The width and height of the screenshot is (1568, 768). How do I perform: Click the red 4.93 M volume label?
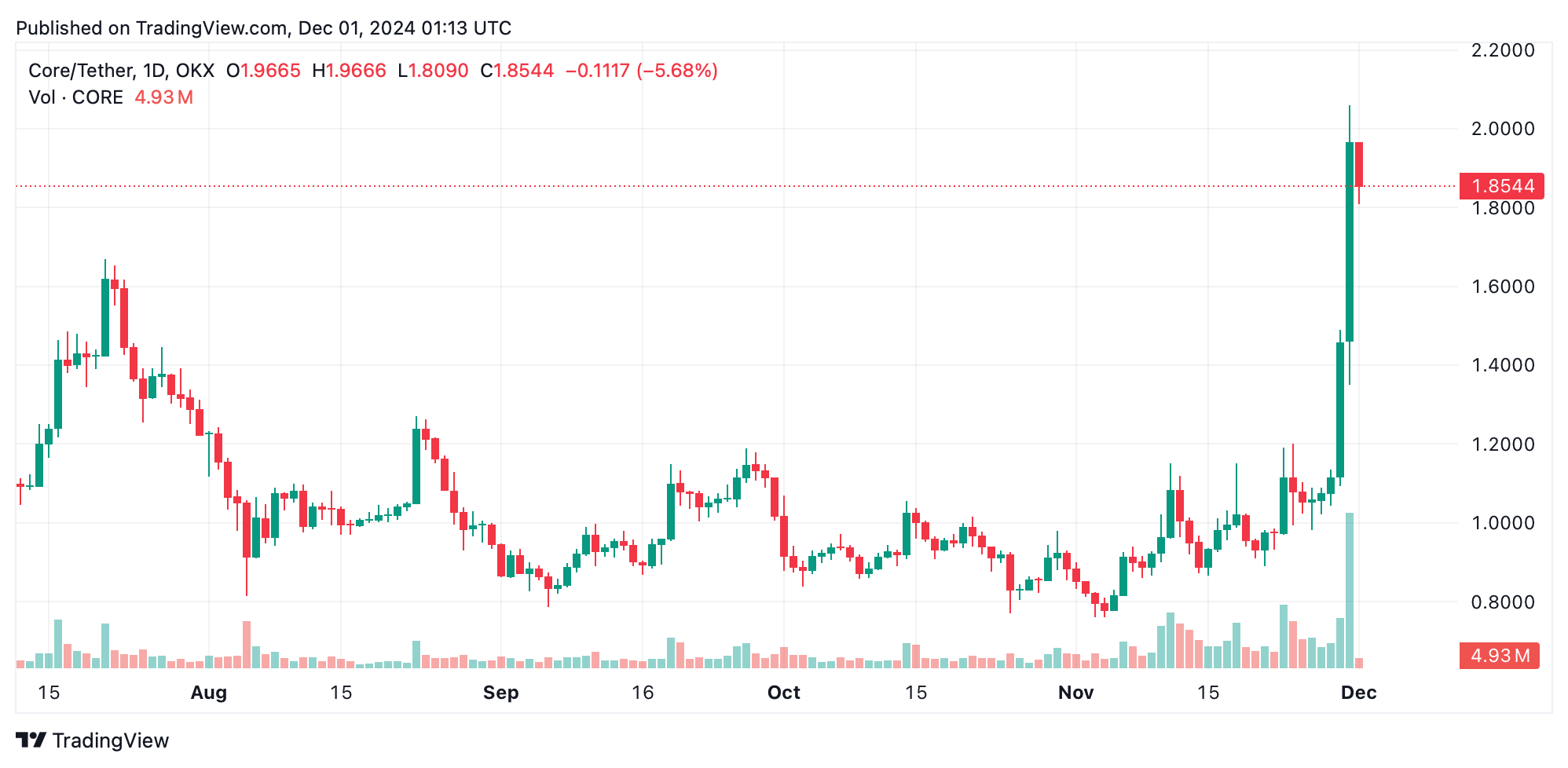tap(1499, 656)
